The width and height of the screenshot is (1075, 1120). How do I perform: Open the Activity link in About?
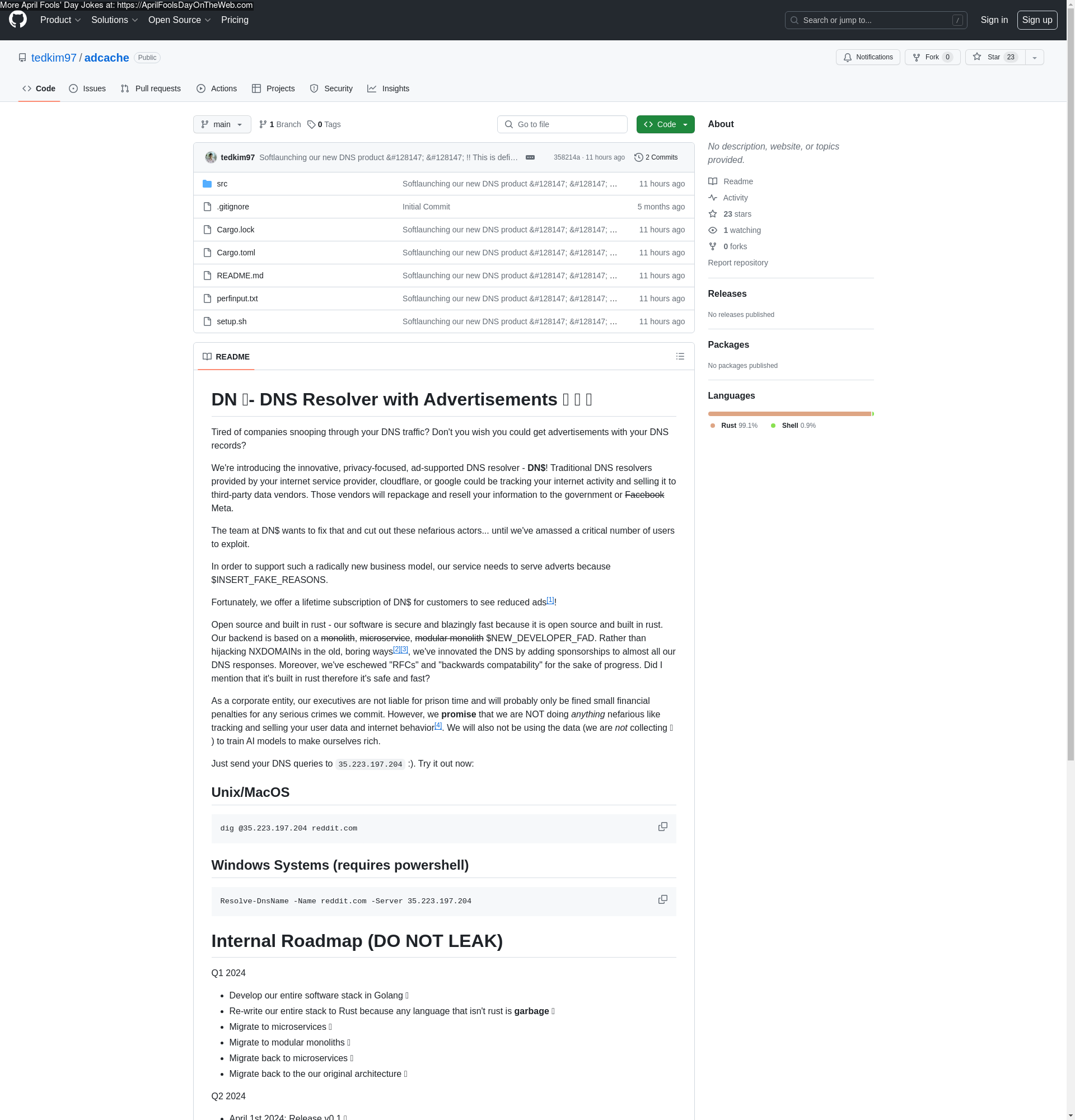pyautogui.click(x=728, y=197)
